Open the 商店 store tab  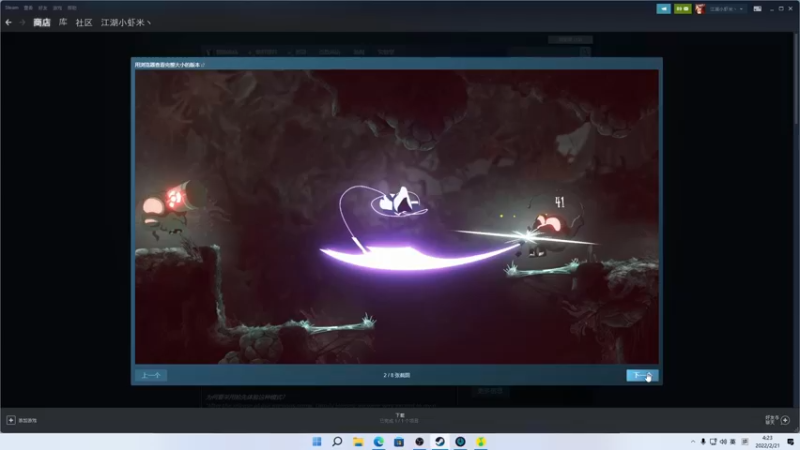pos(42,22)
